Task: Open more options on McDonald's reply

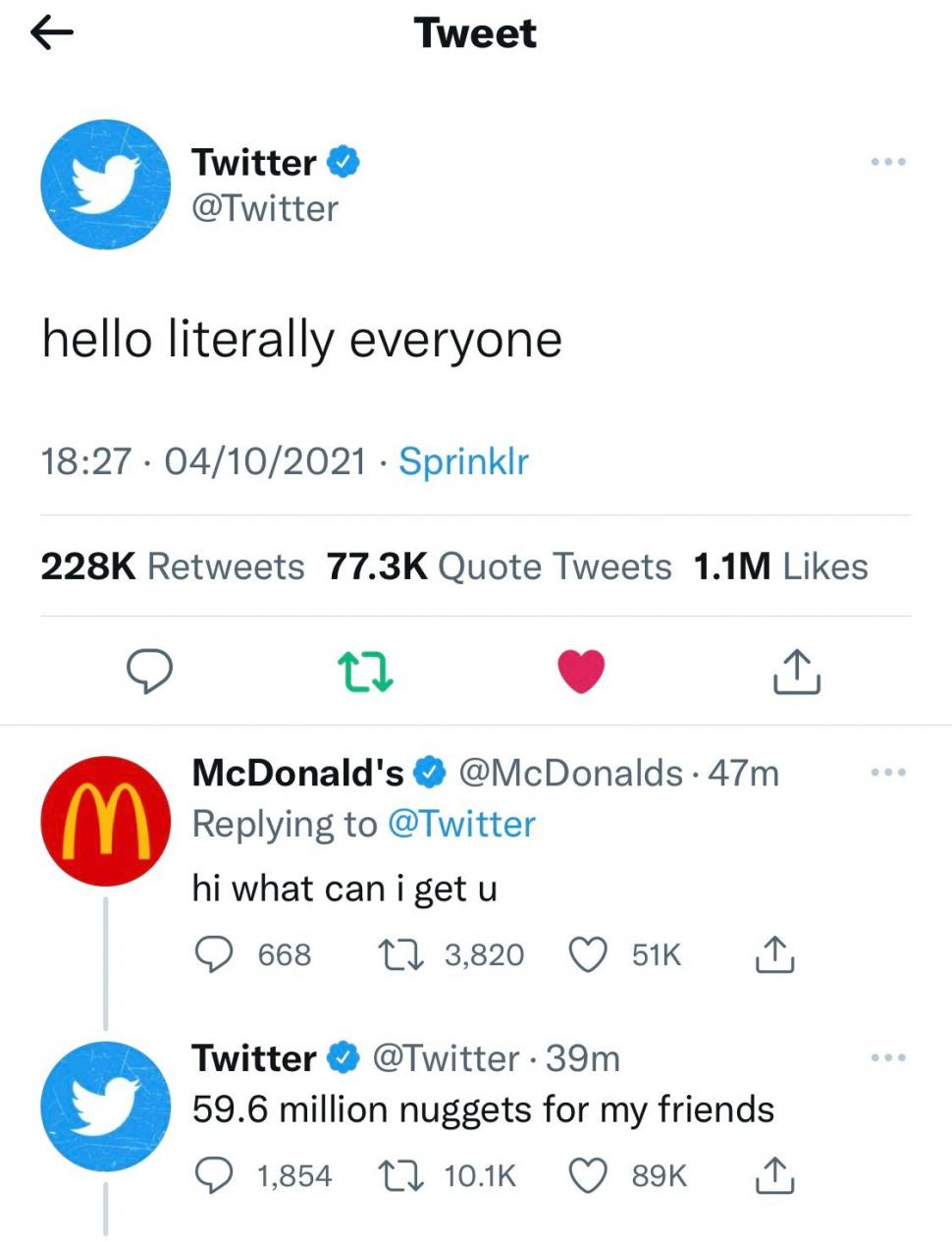Action: point(887,773)
